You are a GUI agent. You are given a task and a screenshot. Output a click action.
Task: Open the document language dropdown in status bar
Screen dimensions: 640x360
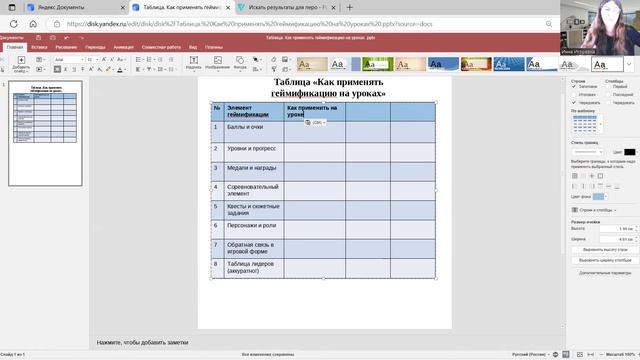[531, 354]
